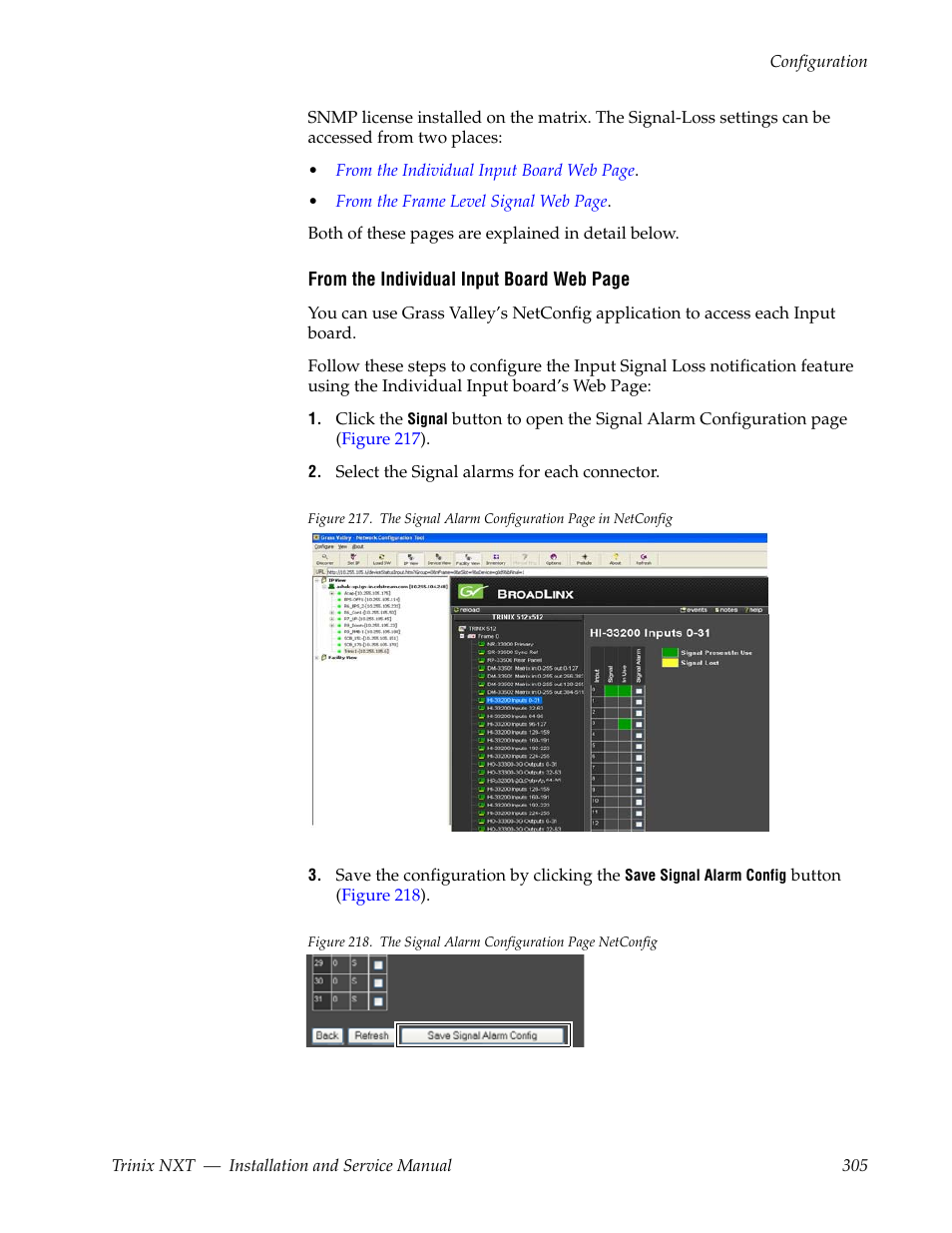Click the Options toolbar icon
This screenshot has height=1233, width=952.
pos(554,560)
